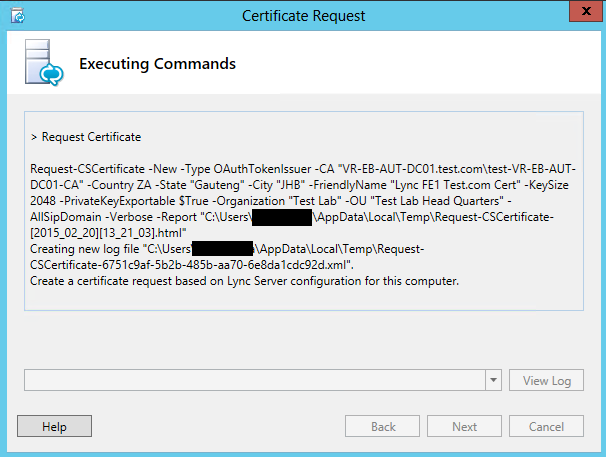This screenshot has width=606, height=457.
Task: Click the redacted username in the Report path
Action: click(x=282, y=215)
